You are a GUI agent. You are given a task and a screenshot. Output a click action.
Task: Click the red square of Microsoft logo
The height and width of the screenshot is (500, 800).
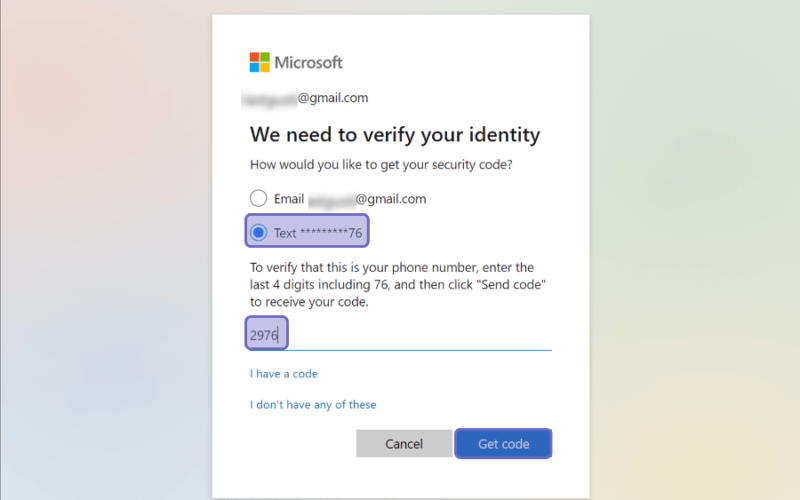click(254, 57)
